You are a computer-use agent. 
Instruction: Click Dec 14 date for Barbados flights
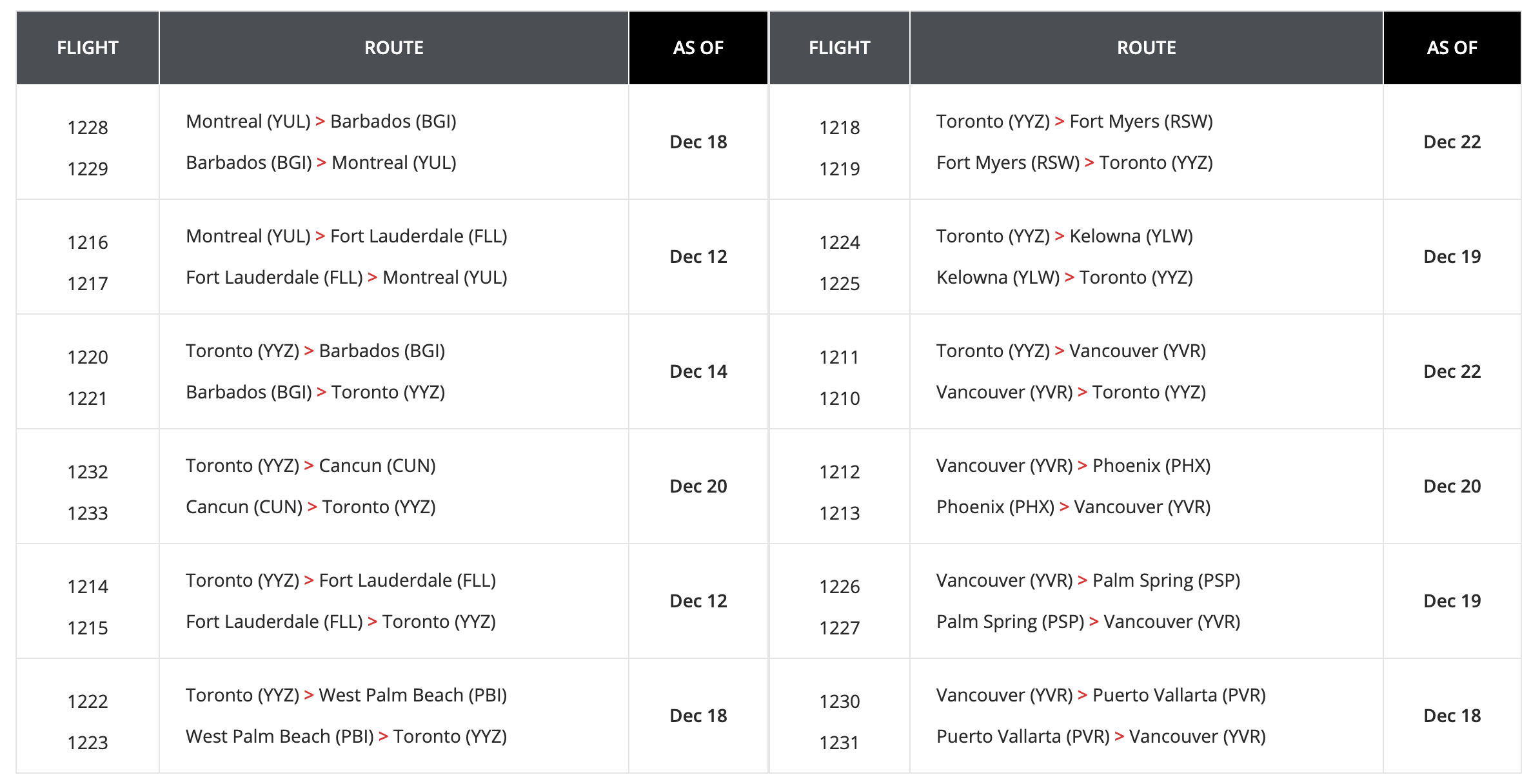pos(698,371)
